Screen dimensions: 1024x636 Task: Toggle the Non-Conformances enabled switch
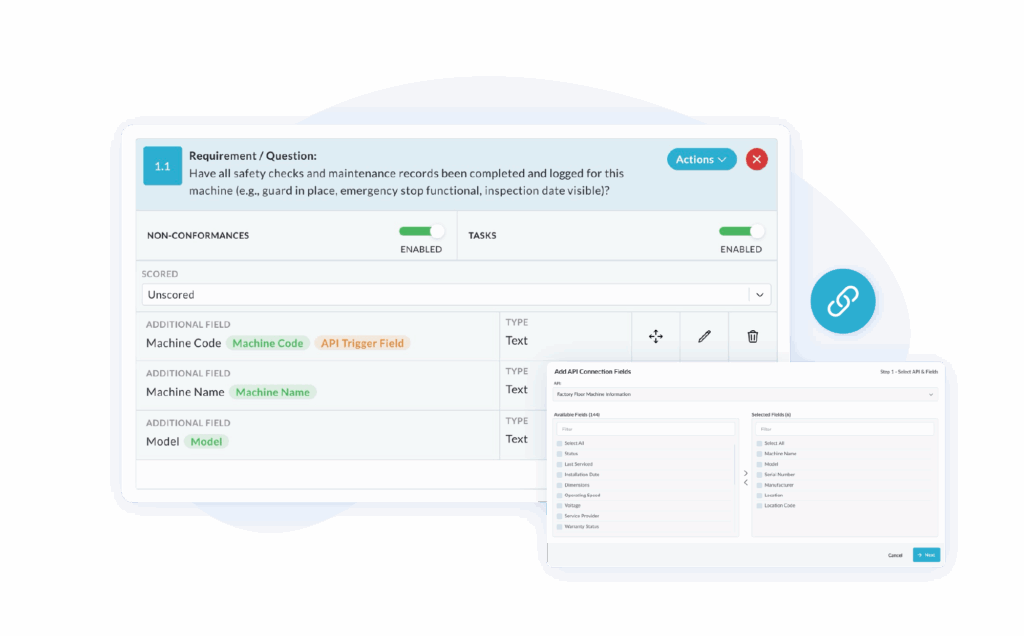pos(421,231)
